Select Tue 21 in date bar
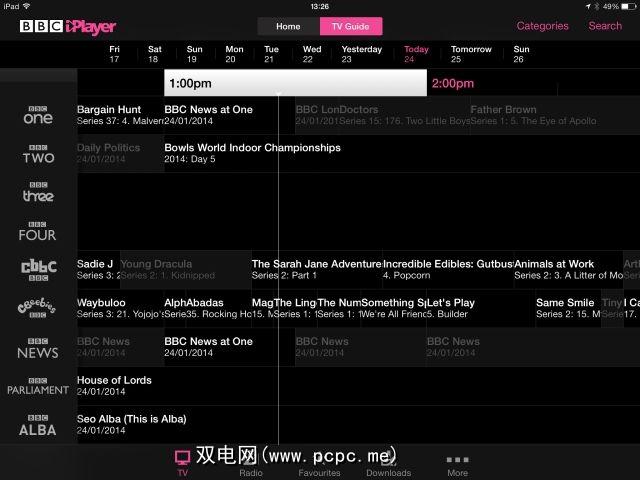 click(271, 54)
